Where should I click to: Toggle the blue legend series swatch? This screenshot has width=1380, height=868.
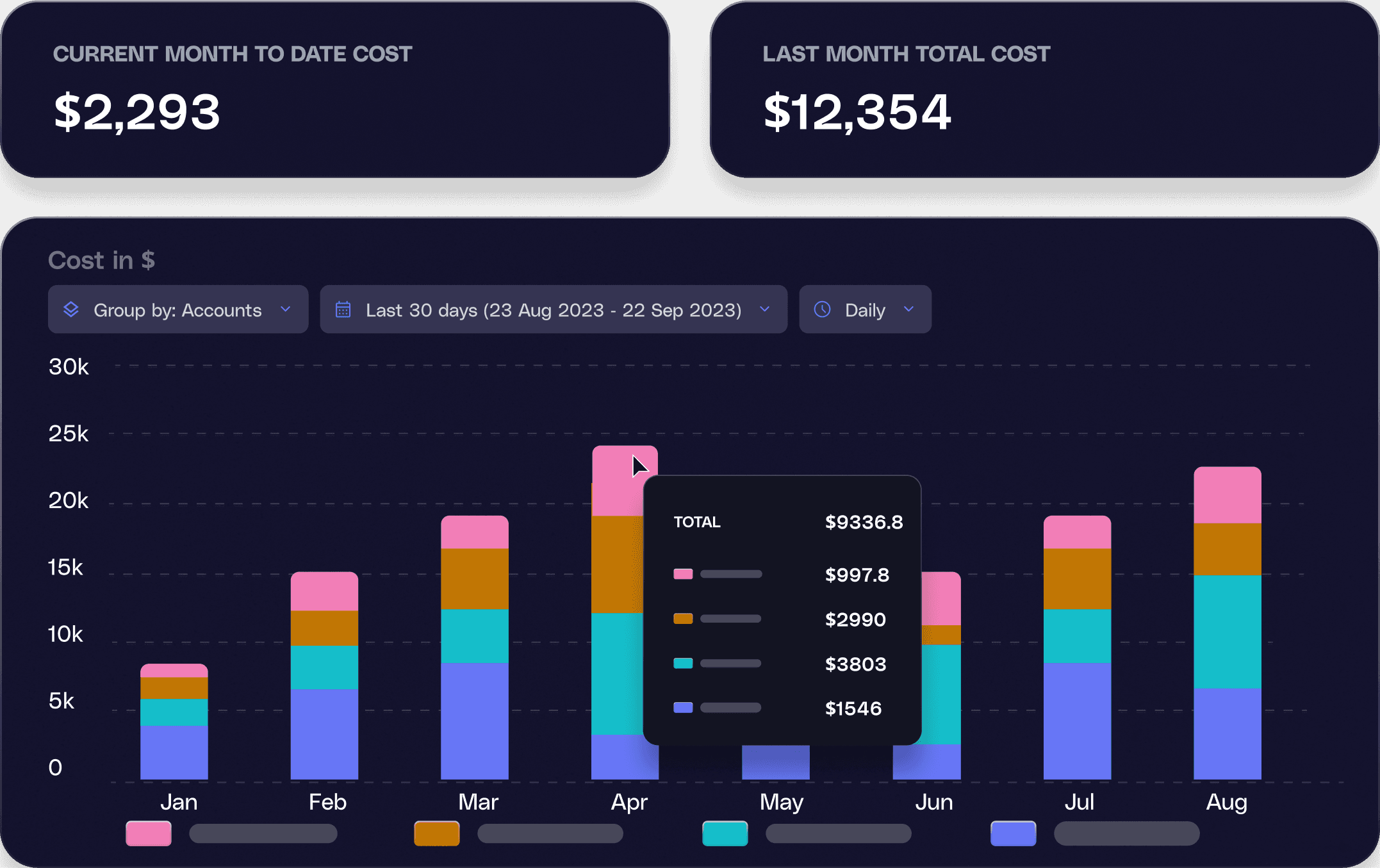pos(1014,833)
